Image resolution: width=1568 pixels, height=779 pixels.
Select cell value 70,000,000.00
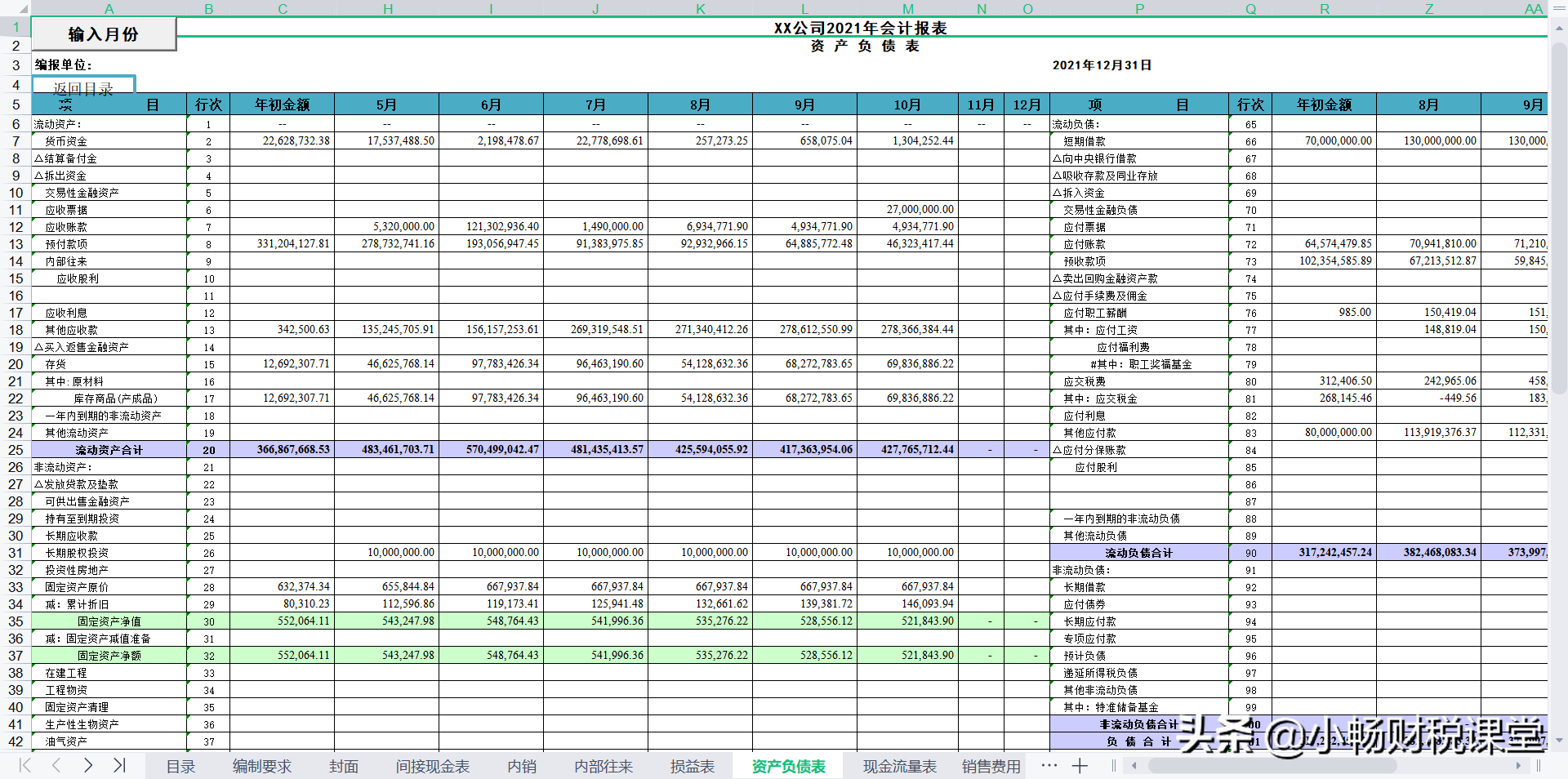[x=1325, y=141]
